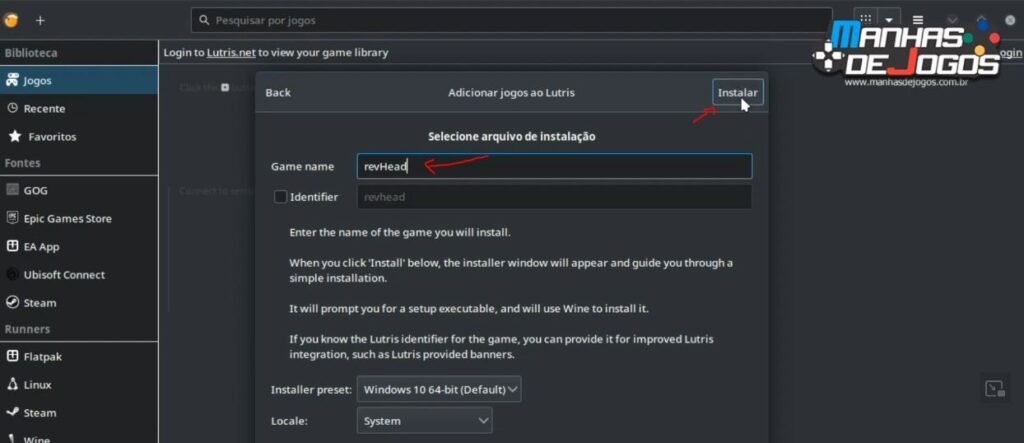Image resolution: width=1024 pixels, height=443 pixels.
Task: Select the Linux runner in the sidebar
Action: 78,385
